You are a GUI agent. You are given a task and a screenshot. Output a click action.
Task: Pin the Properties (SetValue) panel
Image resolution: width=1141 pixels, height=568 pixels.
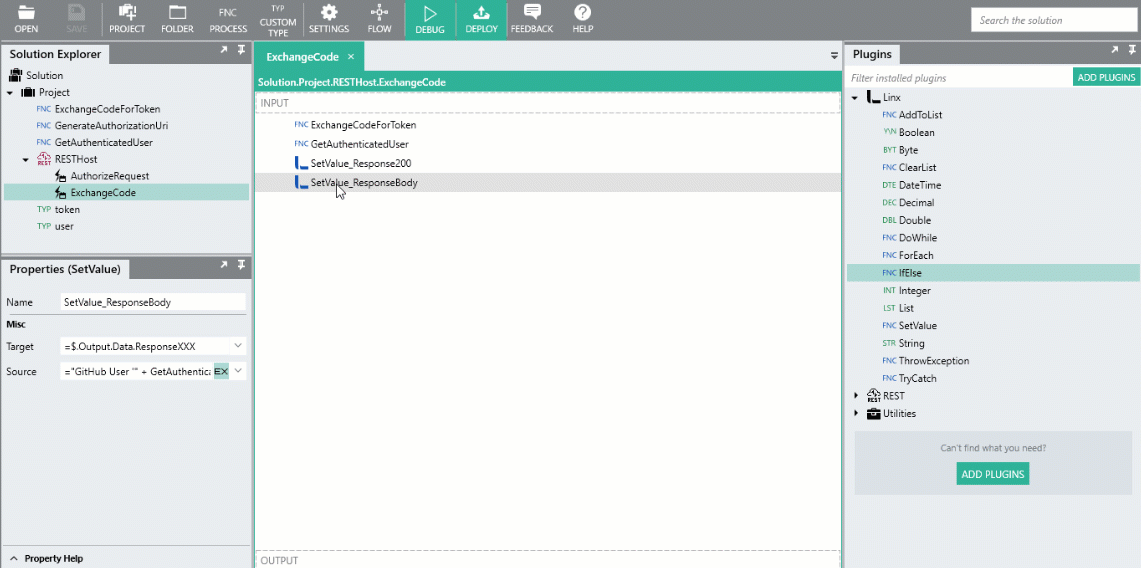click(241, 265)
